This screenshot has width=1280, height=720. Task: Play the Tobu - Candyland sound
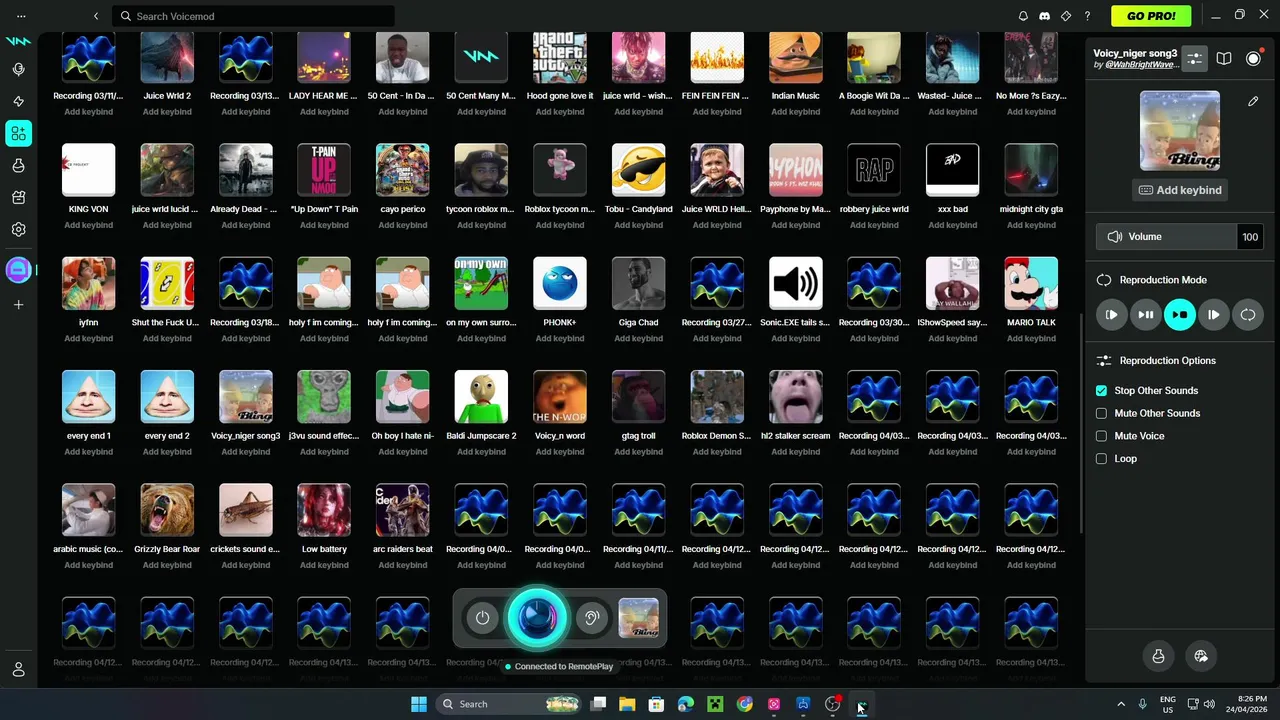point(638,170)
